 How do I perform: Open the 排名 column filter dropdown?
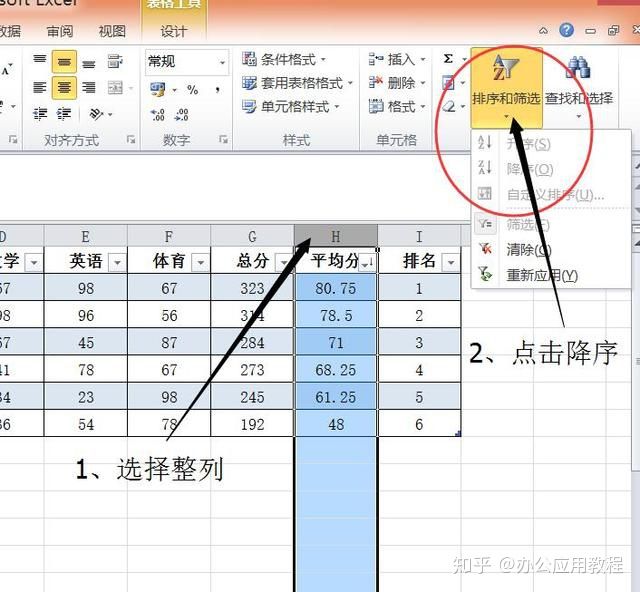[x=451, y=263]
